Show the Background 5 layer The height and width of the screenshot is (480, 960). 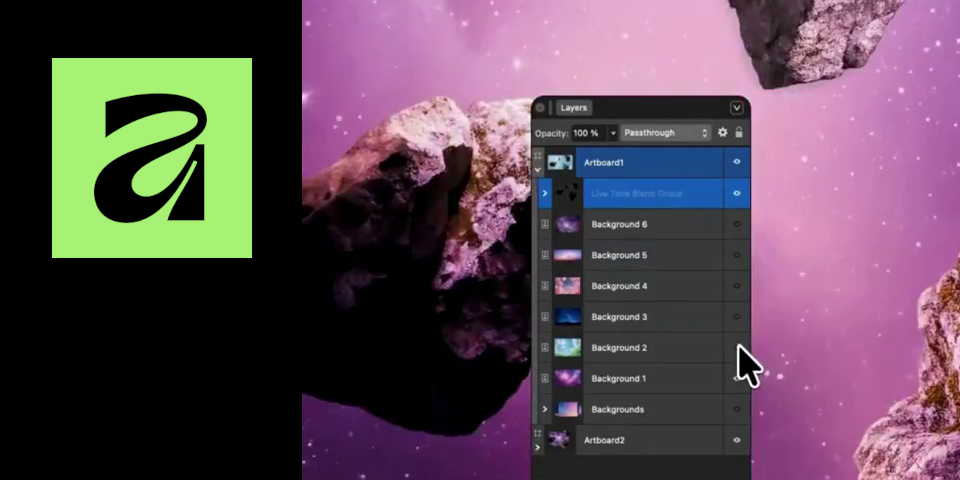pos(737,255)
